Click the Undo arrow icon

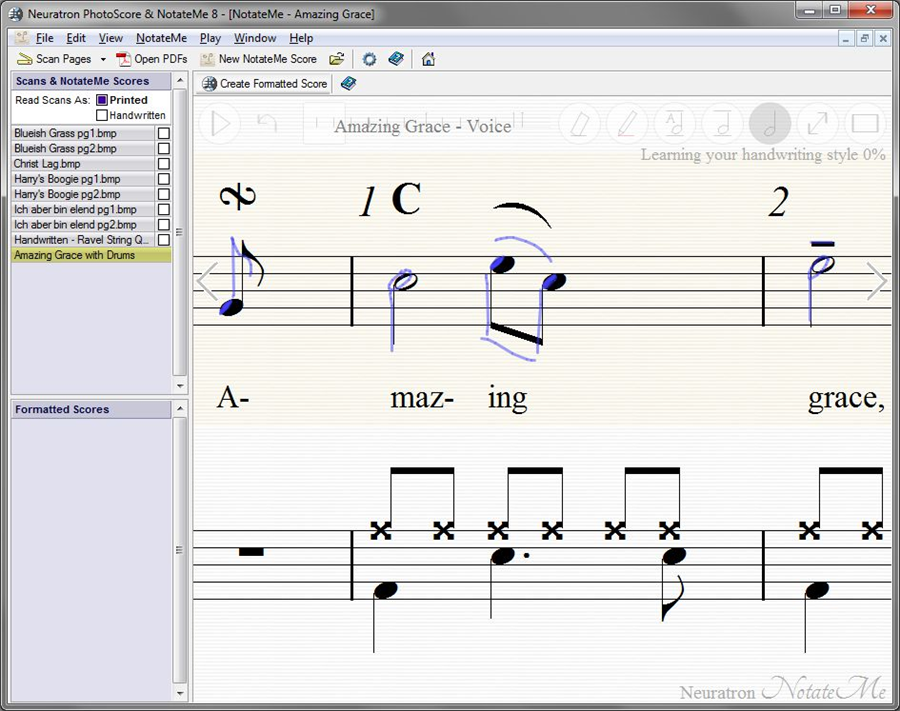point(267,124)
